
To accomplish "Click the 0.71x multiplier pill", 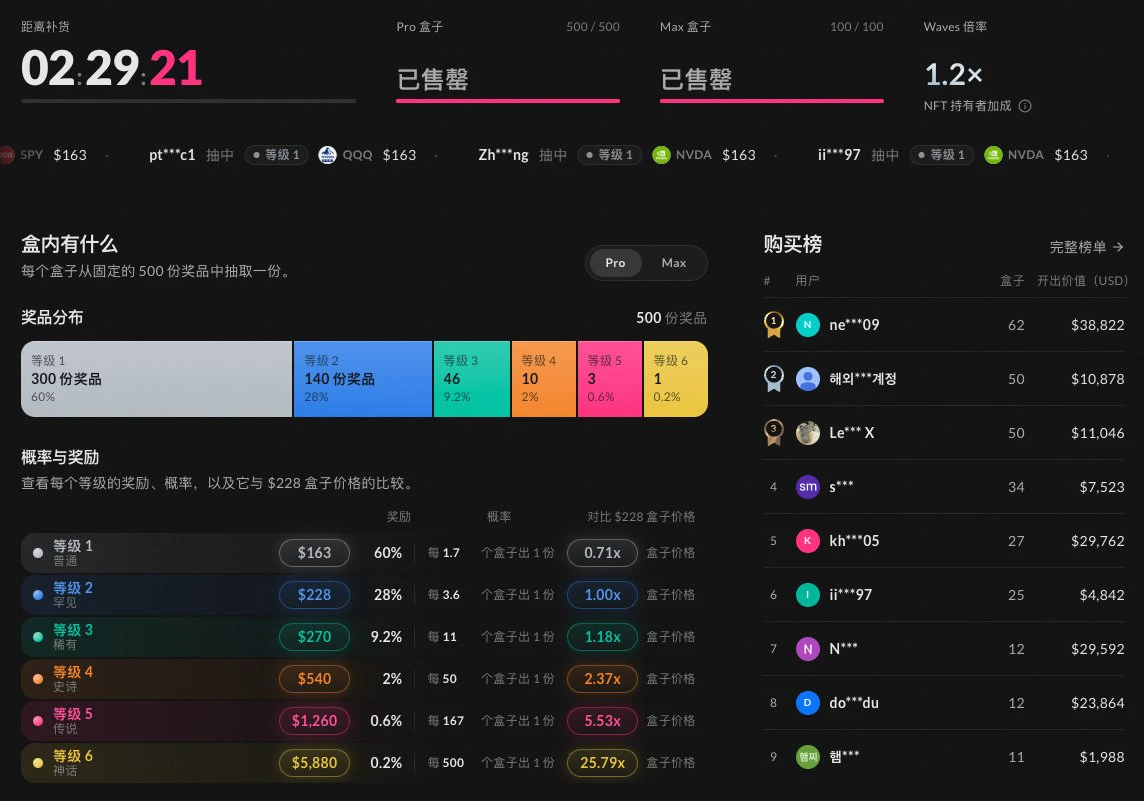I will click(x=603, y=553).
